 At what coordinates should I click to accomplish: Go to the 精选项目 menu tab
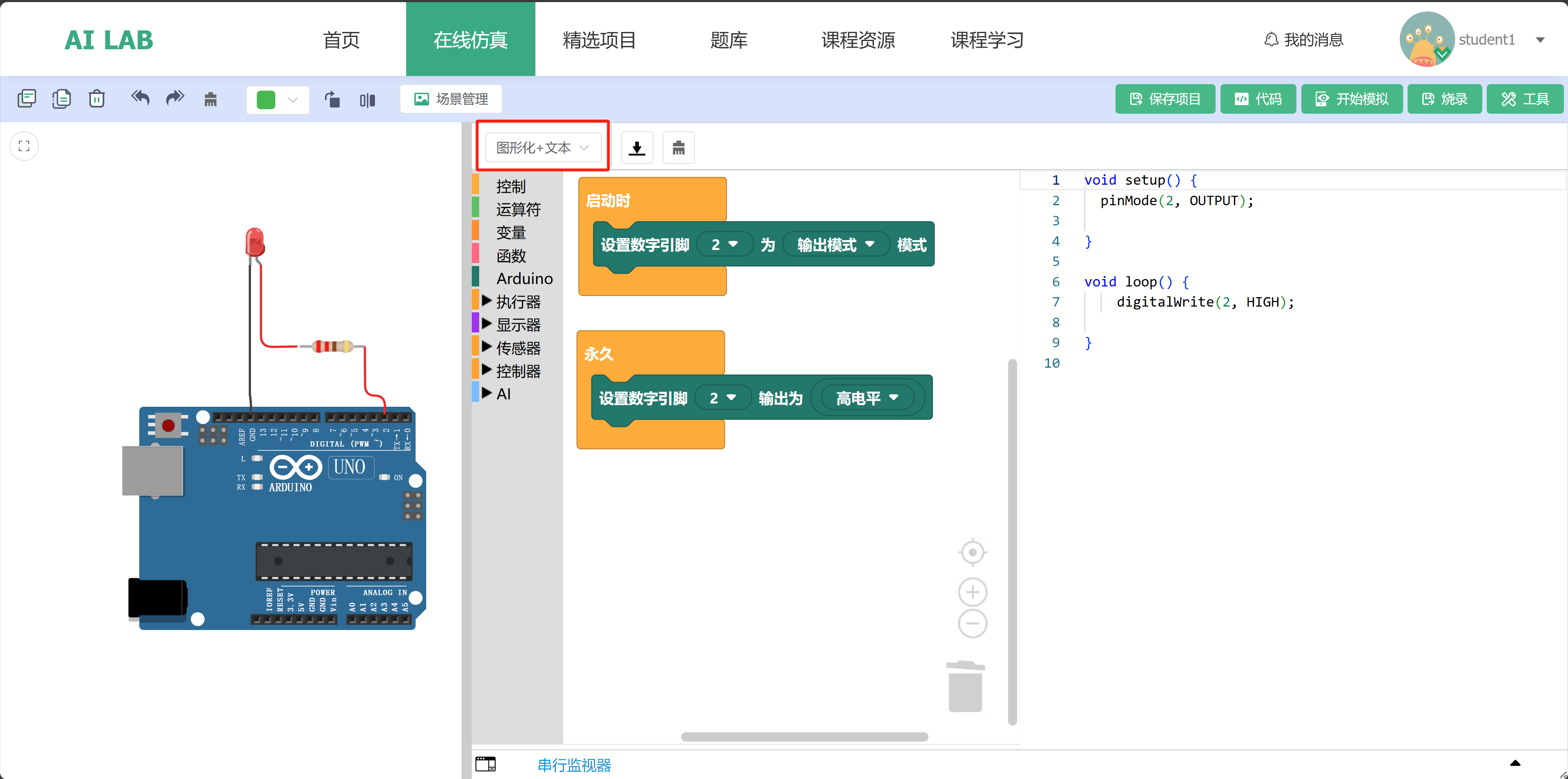tap(599, 39)
